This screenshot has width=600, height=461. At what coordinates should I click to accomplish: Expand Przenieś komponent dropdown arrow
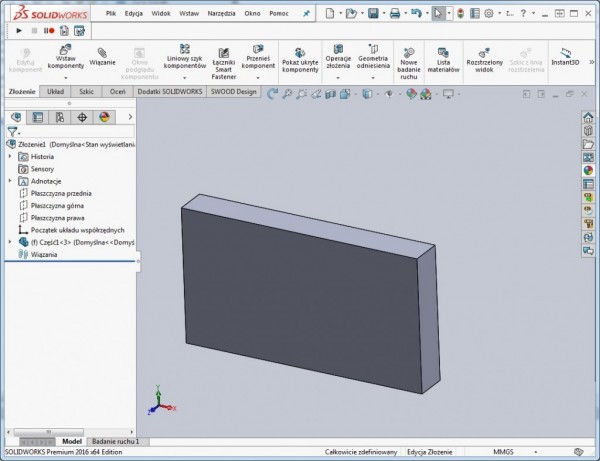(x=258, y=78)
